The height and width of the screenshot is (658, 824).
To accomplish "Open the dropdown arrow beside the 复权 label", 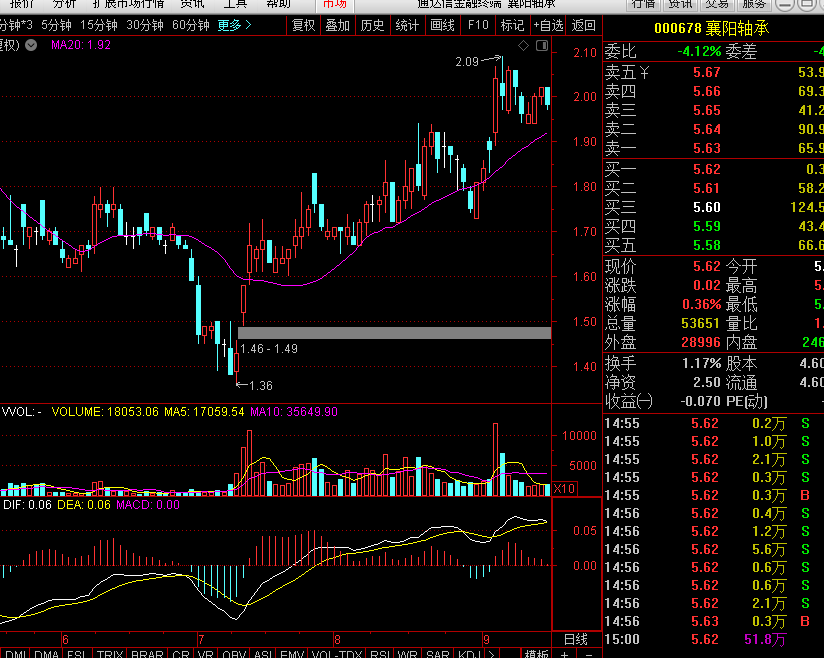I will (31, 45).
